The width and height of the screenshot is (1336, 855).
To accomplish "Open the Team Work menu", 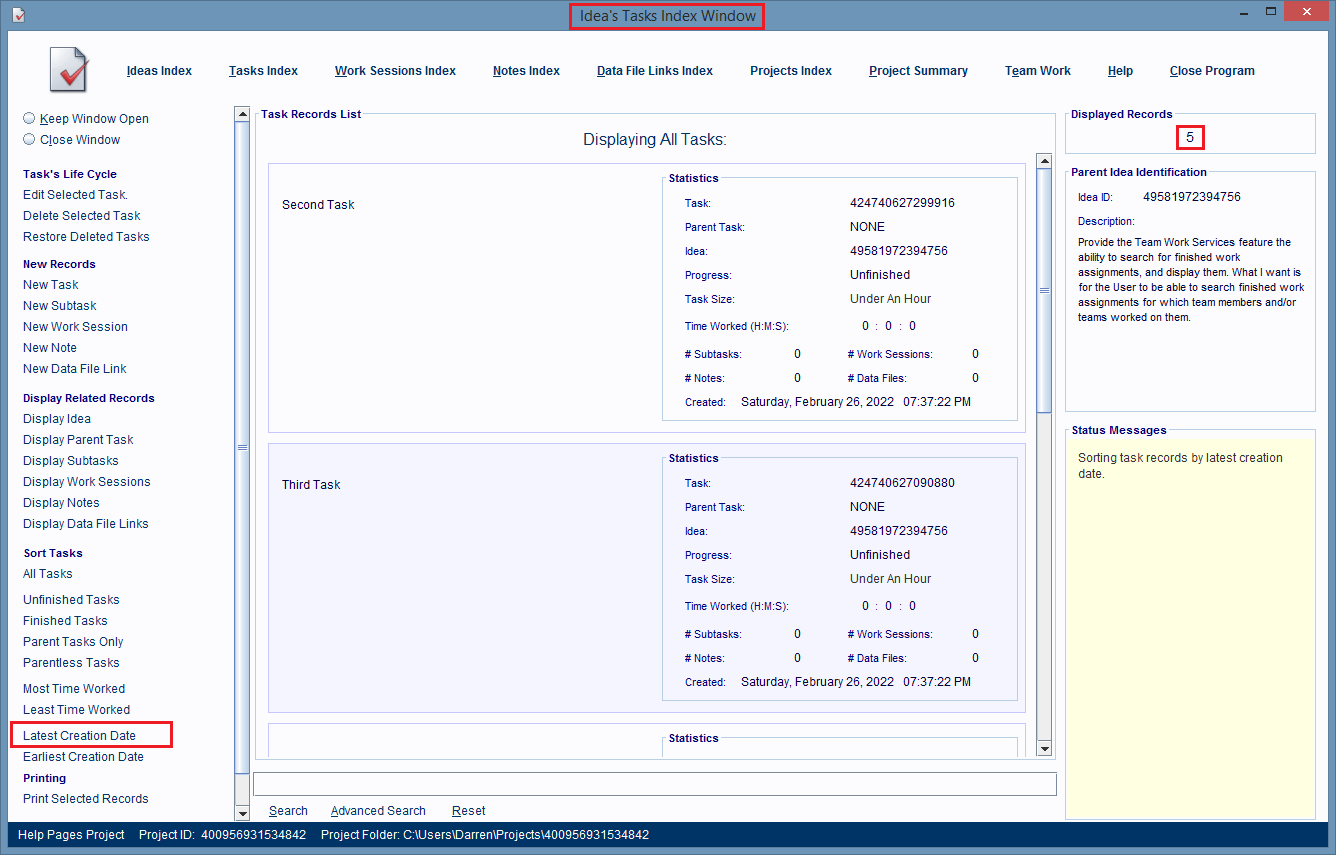I will [x=1038, y=71].
